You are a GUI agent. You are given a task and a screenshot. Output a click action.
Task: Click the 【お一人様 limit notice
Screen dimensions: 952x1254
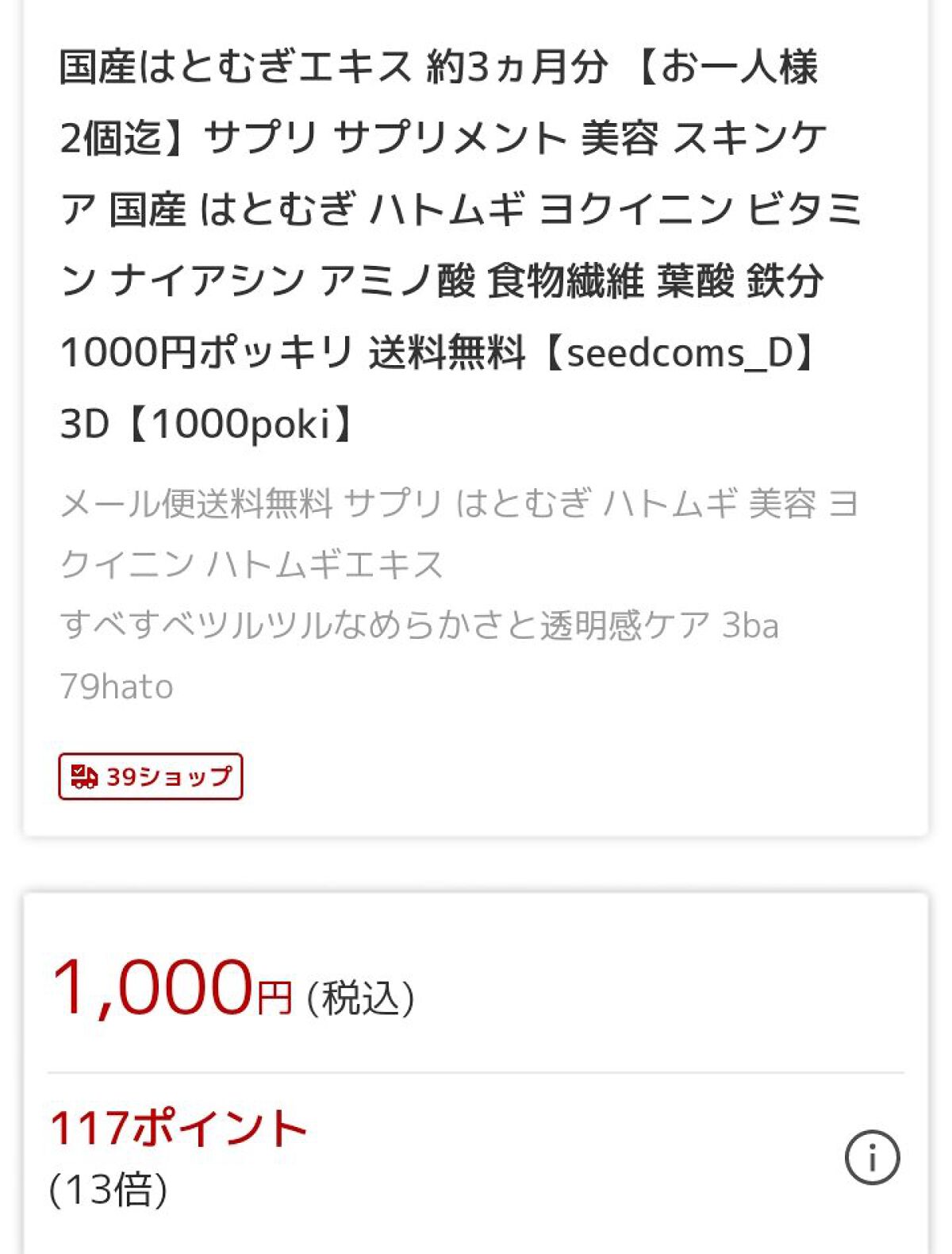[x=726, y=67]
